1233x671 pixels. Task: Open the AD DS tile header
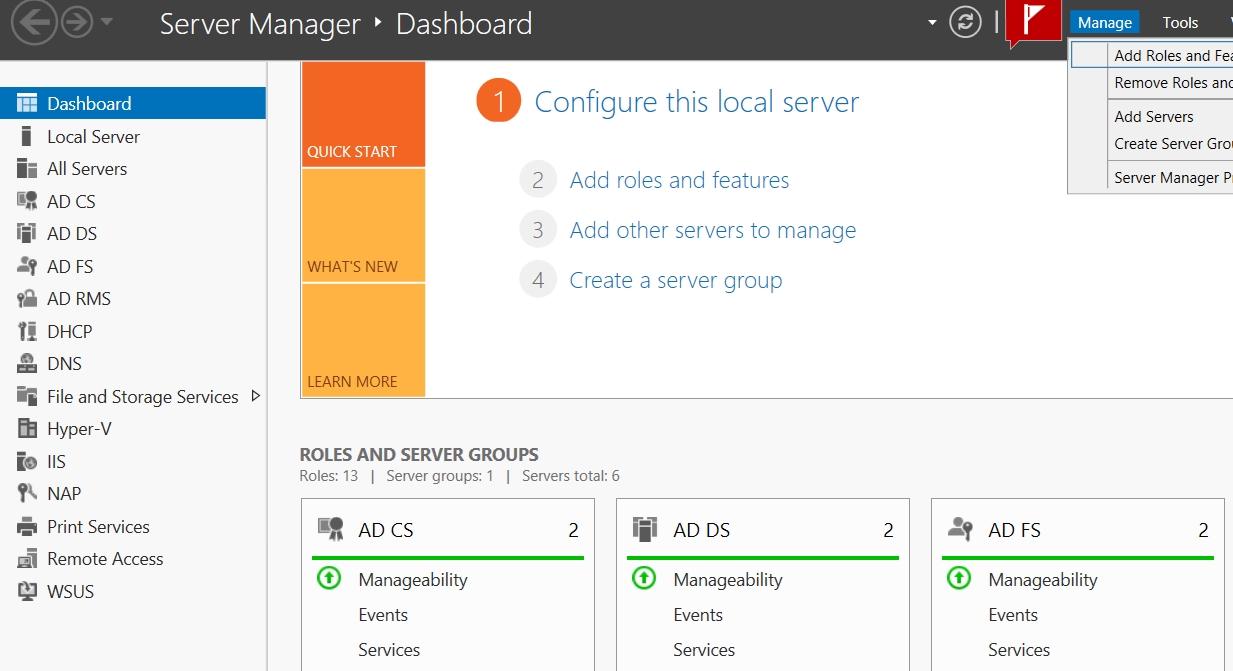(763, 530)
